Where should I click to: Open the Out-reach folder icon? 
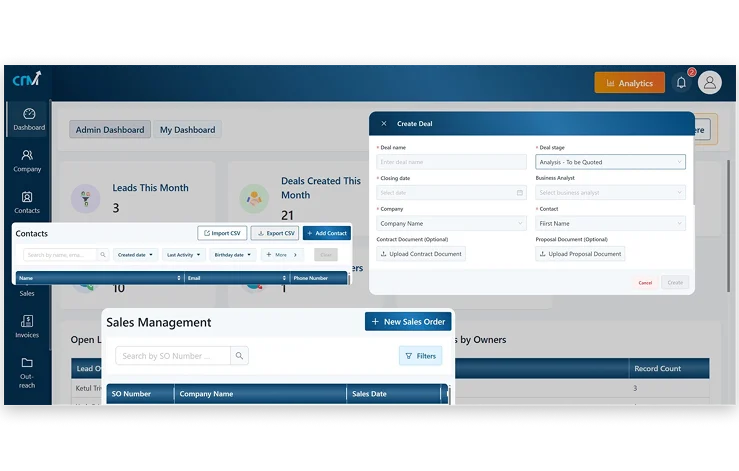27,363
